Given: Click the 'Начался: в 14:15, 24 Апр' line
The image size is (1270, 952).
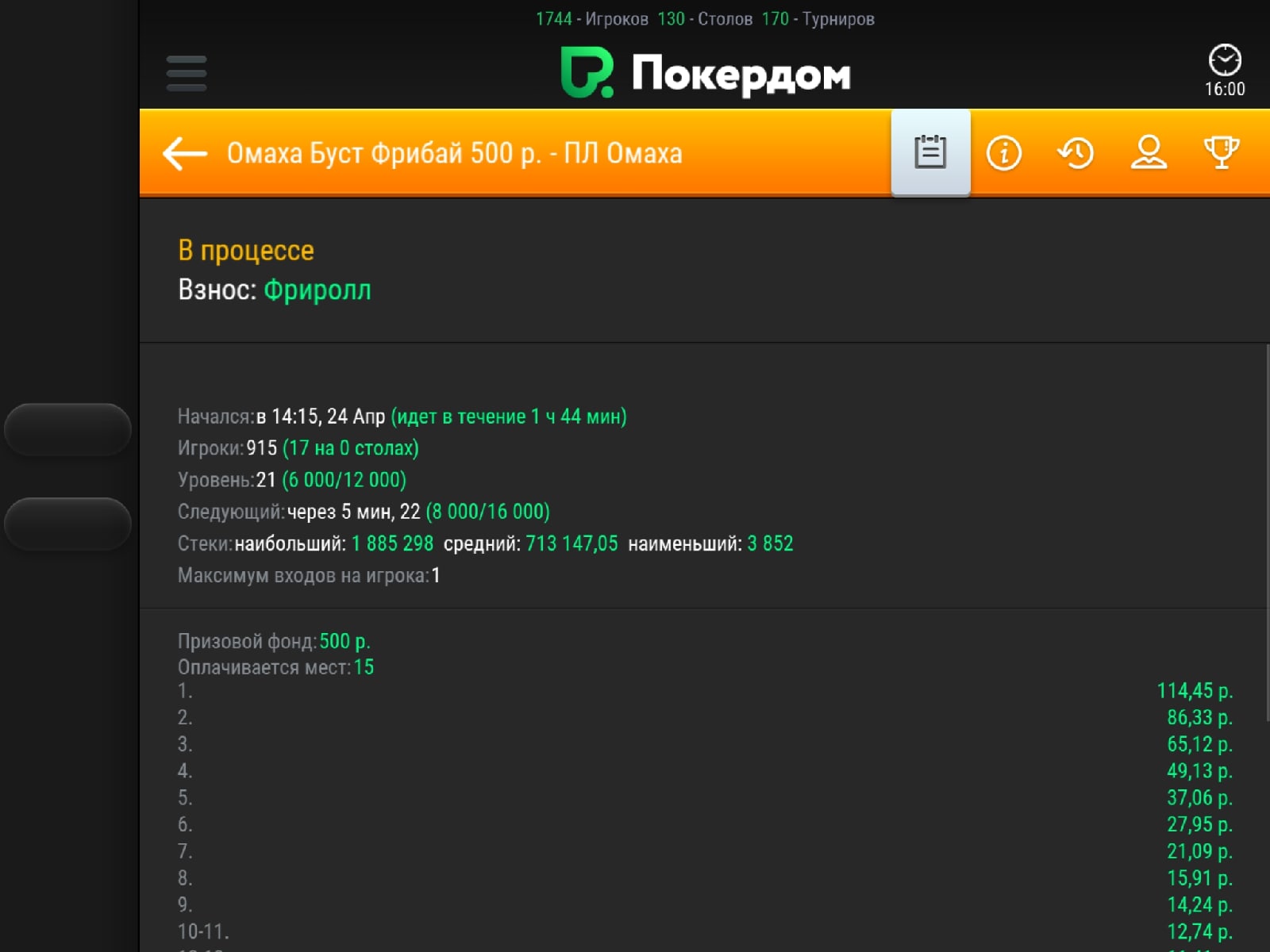Looking at the screenshot, I should click(x=402, y=416).
